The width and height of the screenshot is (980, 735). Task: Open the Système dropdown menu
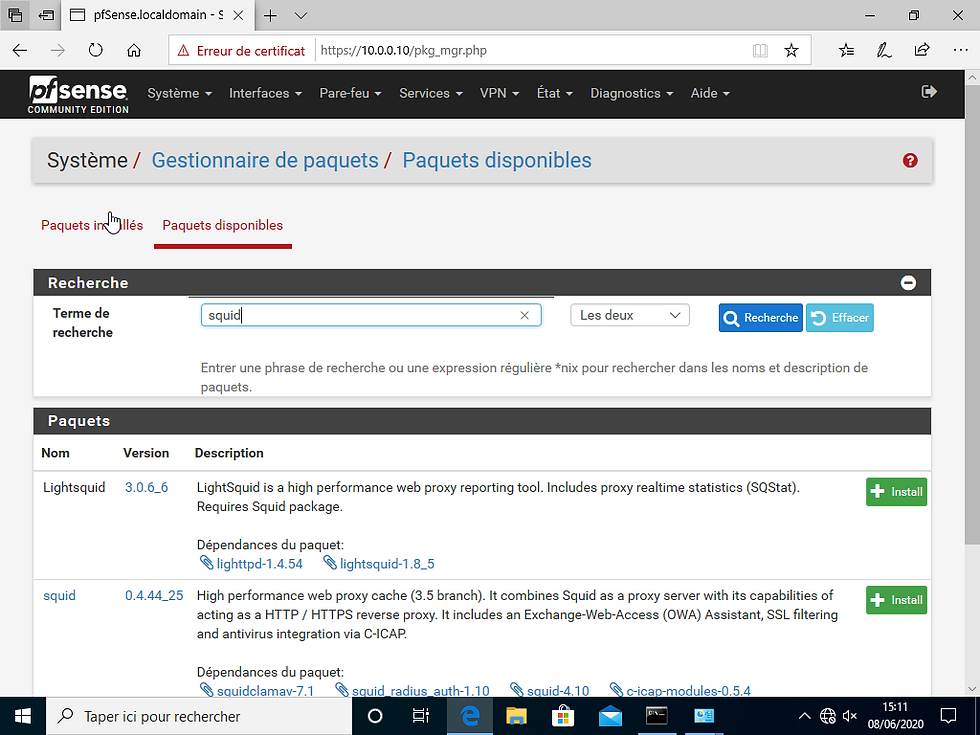click(x=179, y=93)
